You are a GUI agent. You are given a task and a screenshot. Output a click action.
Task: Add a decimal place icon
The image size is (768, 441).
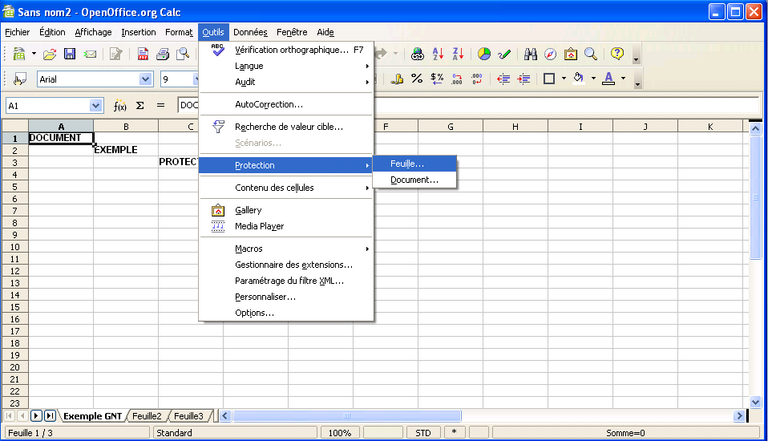coord(457,79)
